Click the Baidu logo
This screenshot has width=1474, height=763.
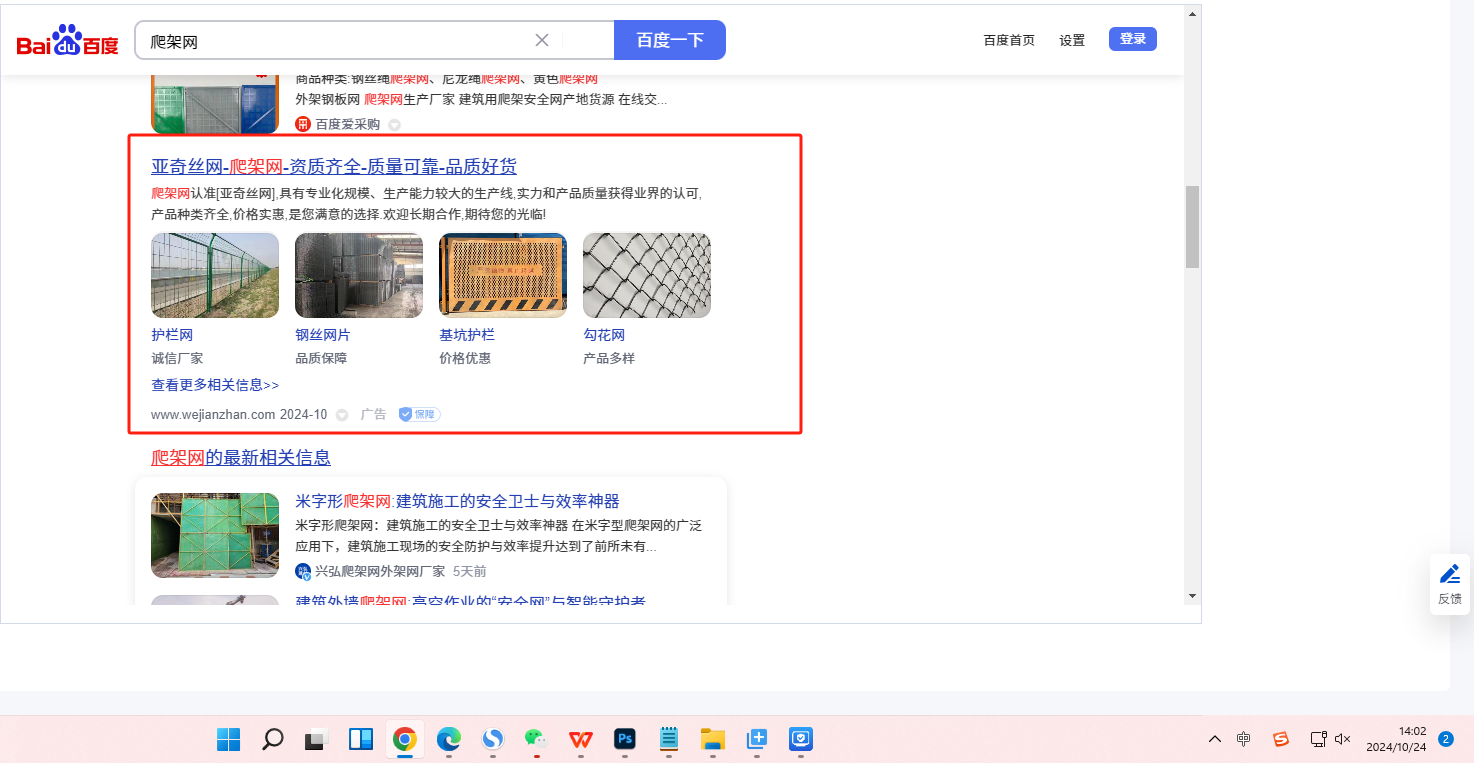67,41
